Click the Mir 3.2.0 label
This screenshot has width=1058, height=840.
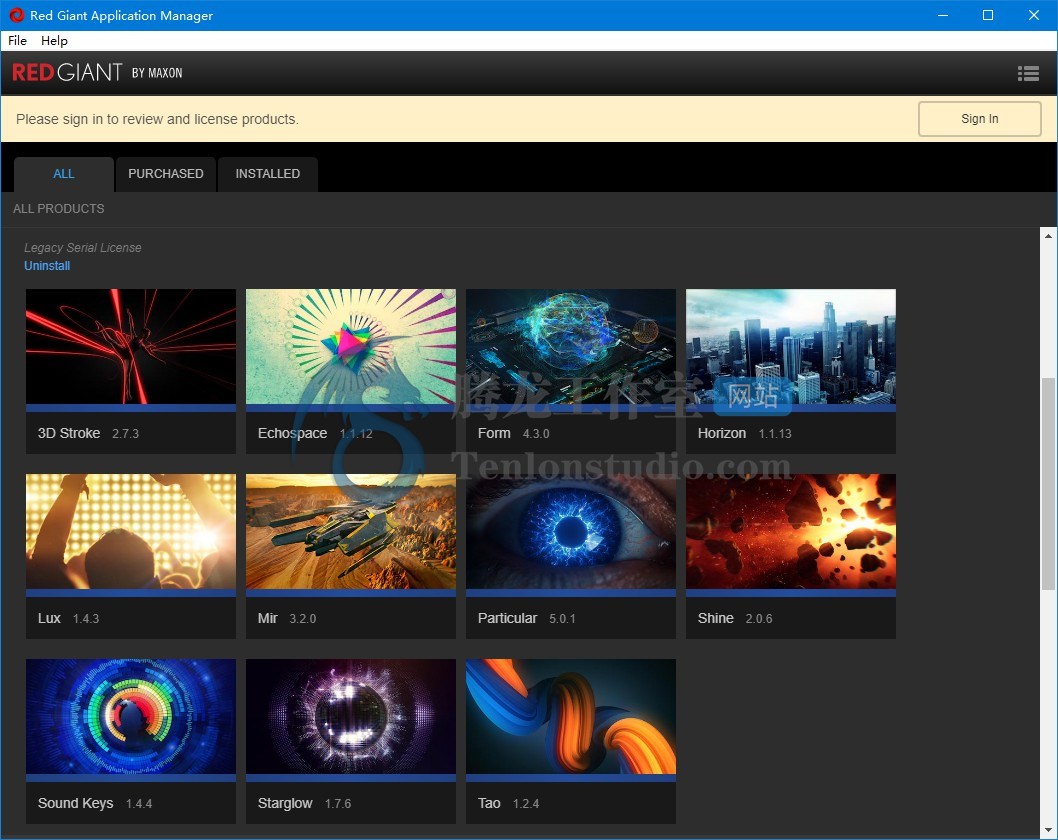(287, 618)
